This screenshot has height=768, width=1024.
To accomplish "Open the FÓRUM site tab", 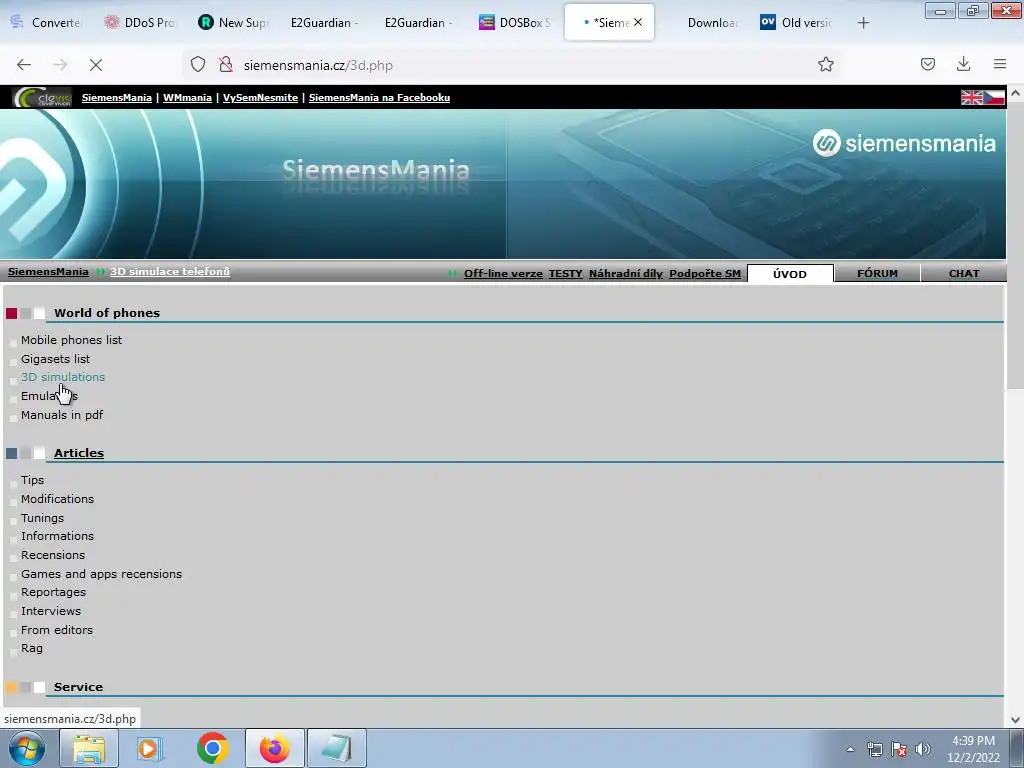I will pos(877,274).
